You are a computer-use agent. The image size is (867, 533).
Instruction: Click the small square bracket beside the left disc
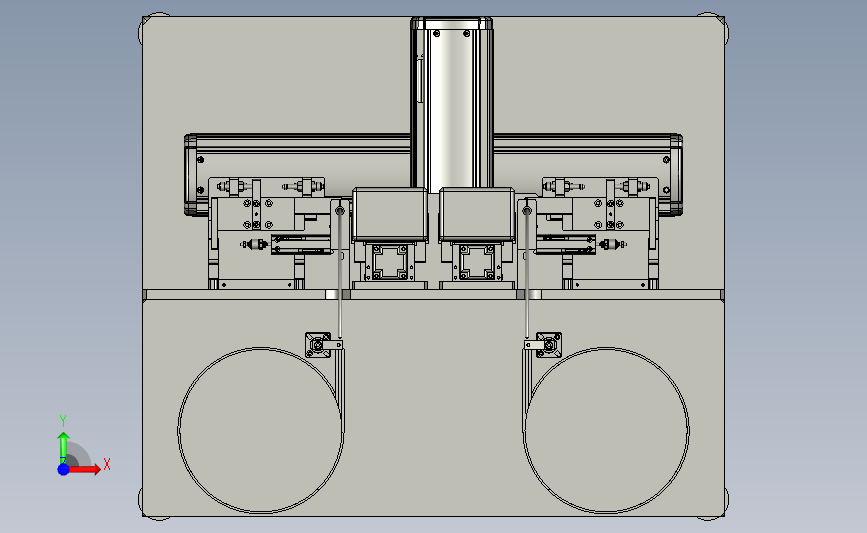(318, 345)
